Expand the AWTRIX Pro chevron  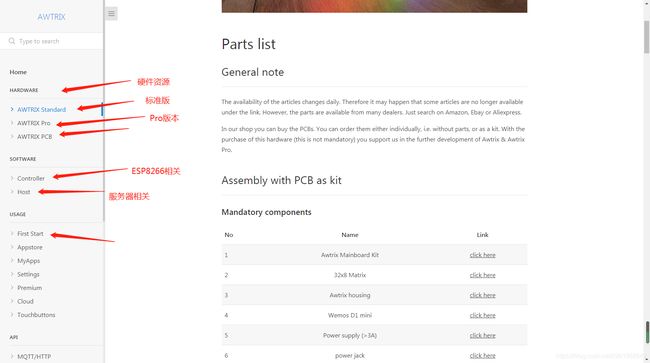(12, 123)
